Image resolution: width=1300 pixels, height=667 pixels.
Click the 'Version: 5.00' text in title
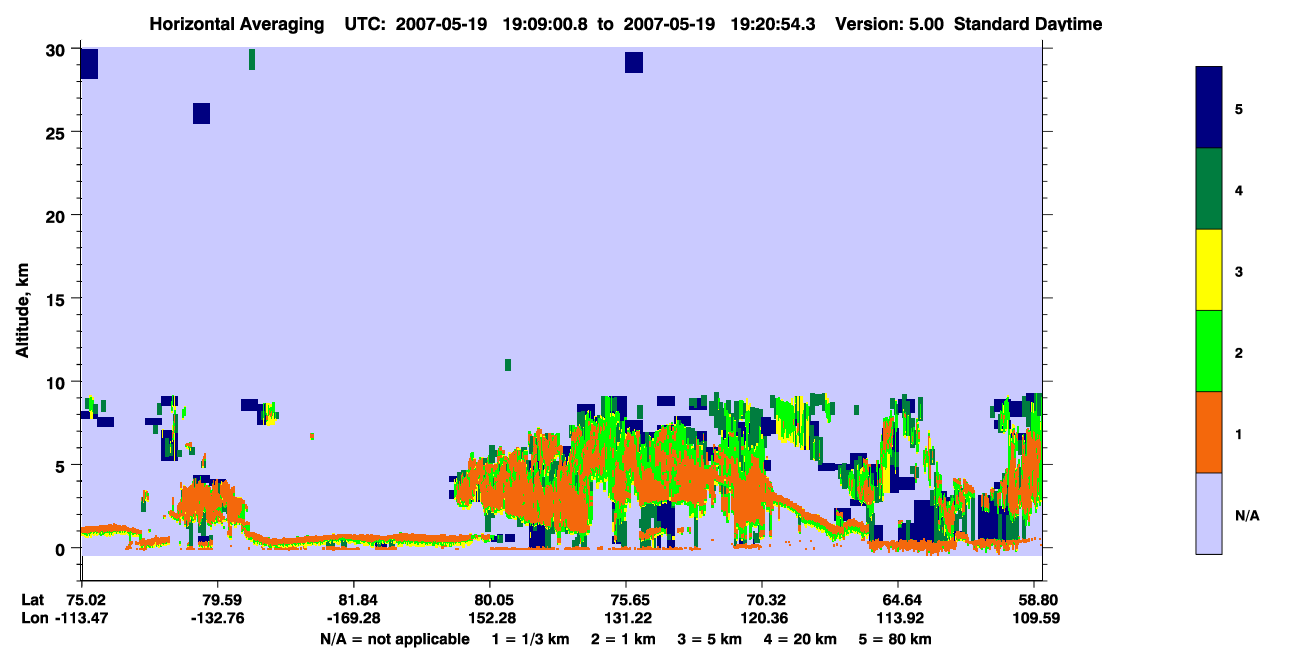coord(891,24)
